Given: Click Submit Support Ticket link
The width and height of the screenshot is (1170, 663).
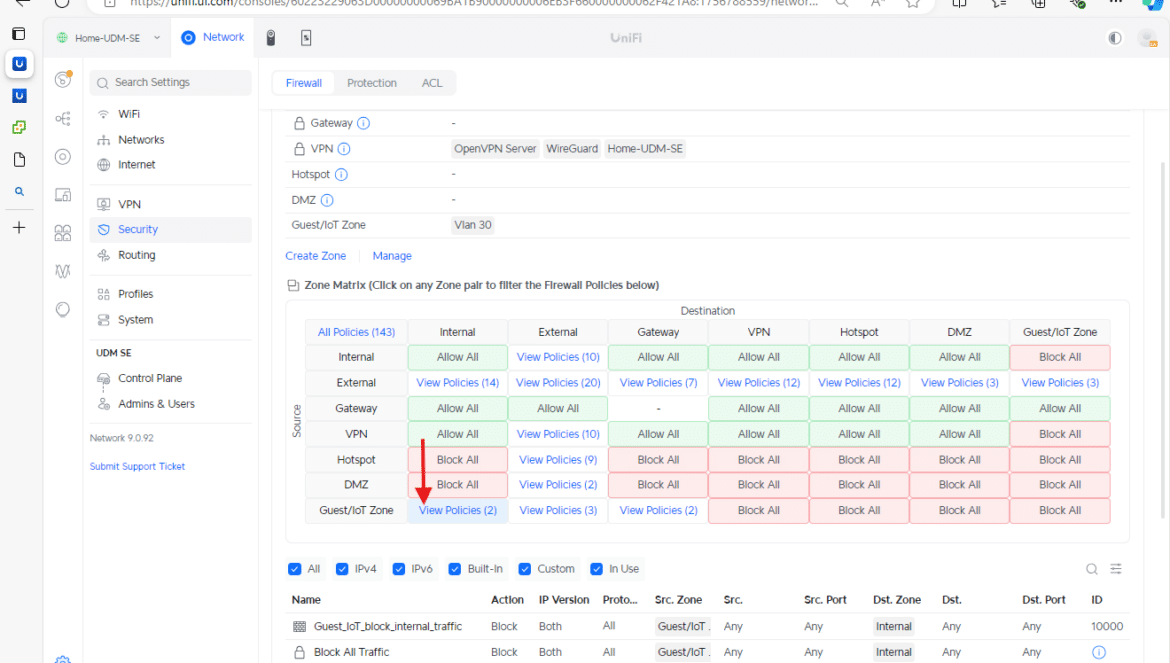Looking at the screenshot, I should click(137, 467).
